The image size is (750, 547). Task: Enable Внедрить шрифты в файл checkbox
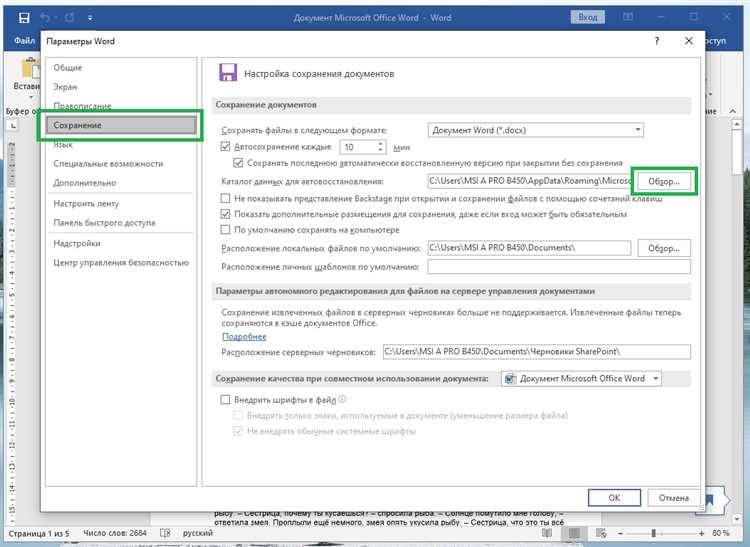click(x=225, y=399)
